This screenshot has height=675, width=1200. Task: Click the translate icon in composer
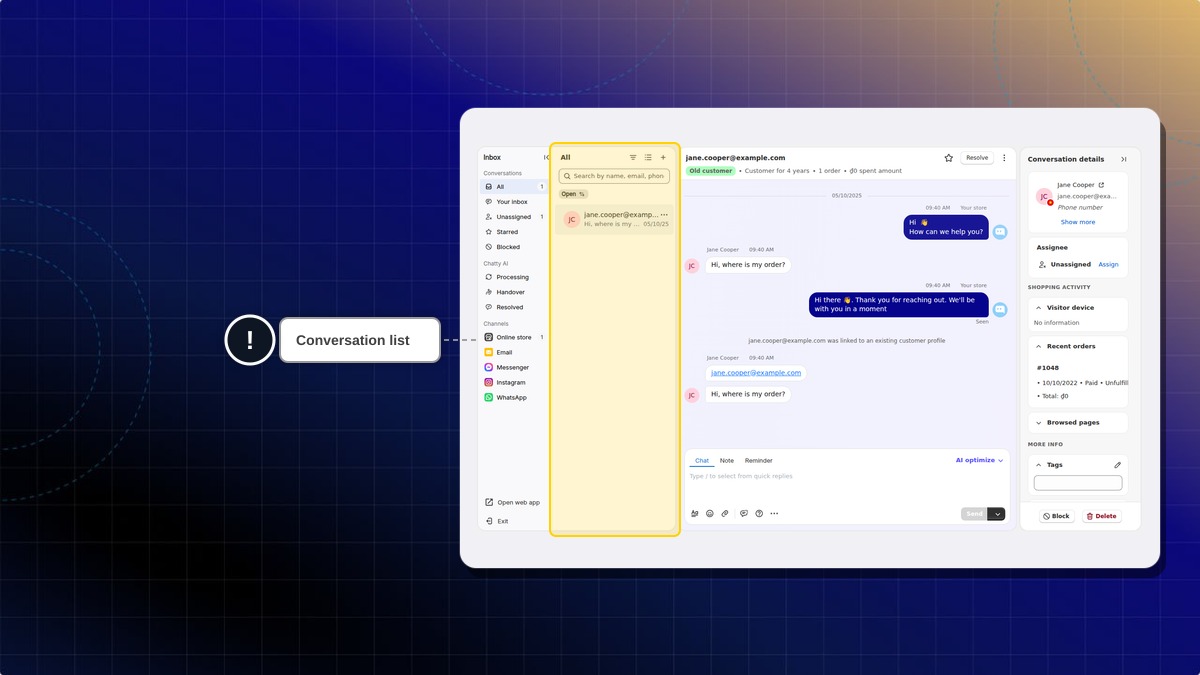click(695, 514)
